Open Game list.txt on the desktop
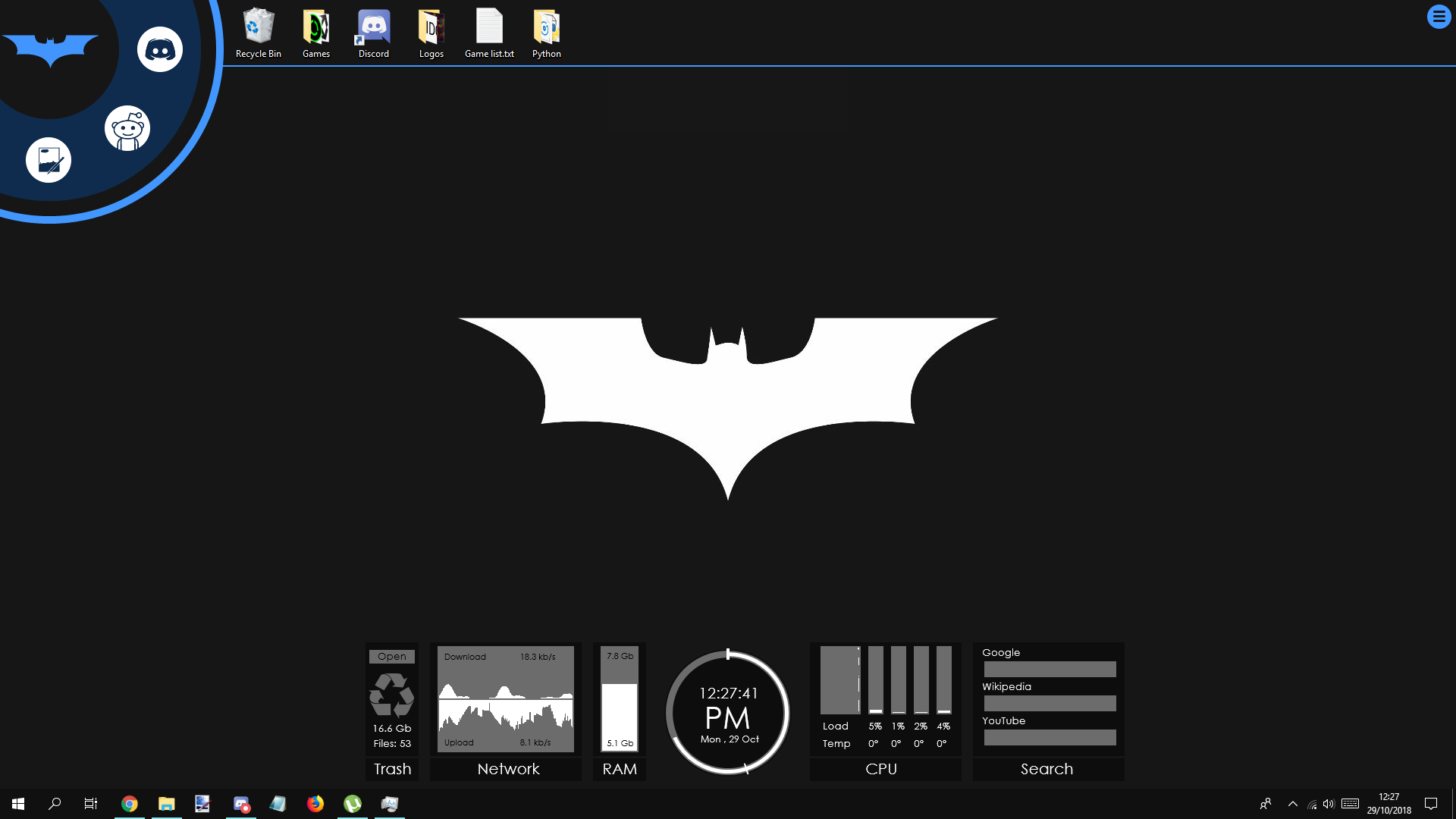The width and height of the screenshot is (1456, 819). pos(489,27)
